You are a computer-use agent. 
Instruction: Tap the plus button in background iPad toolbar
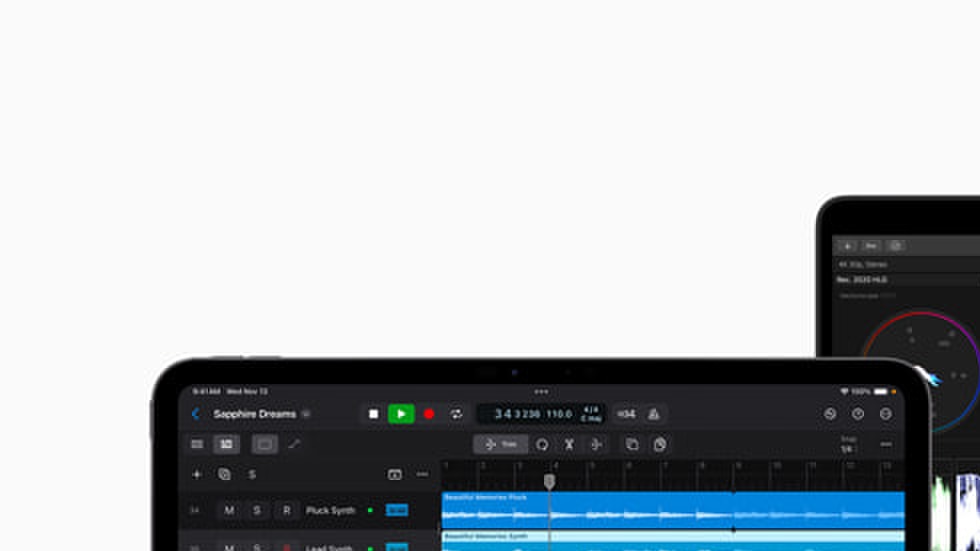tap(848, 246)
